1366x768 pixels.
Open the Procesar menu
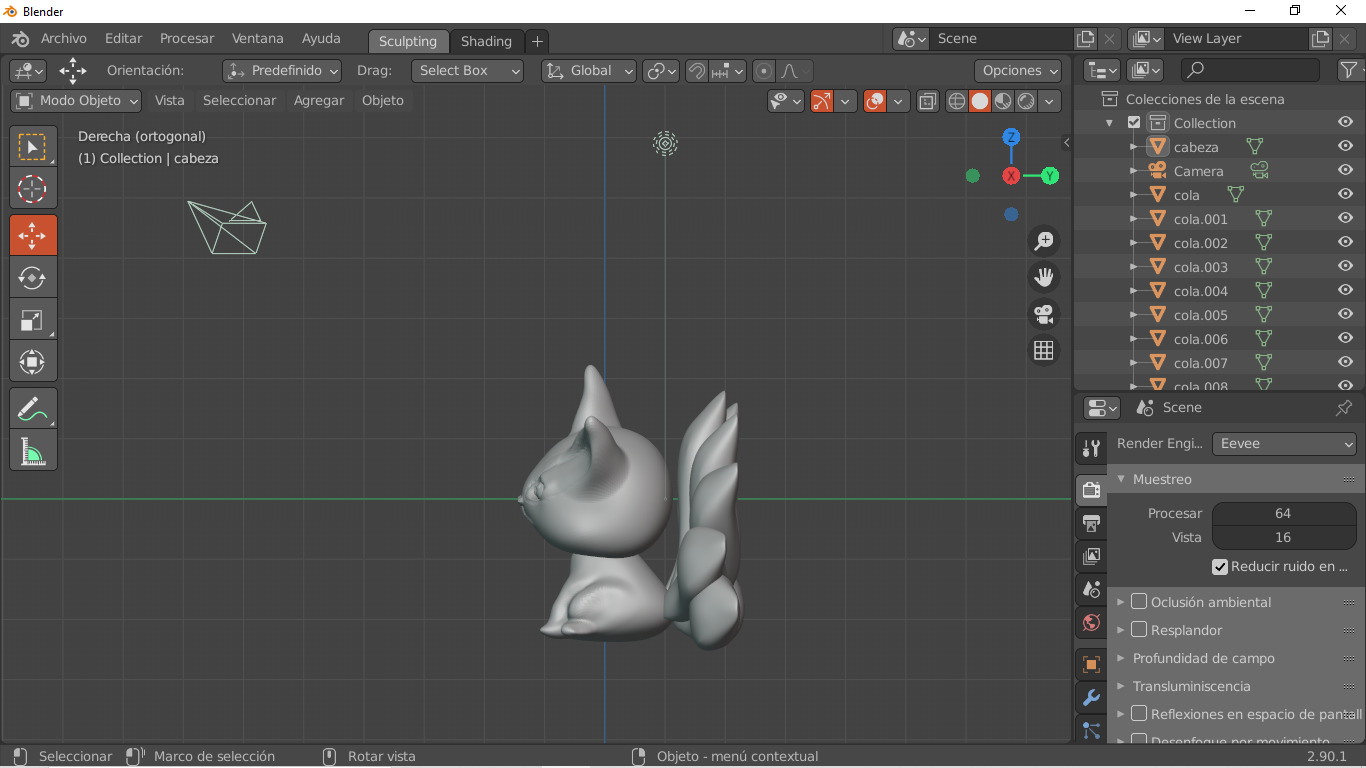pyautogui.click(x=187, y=39)
